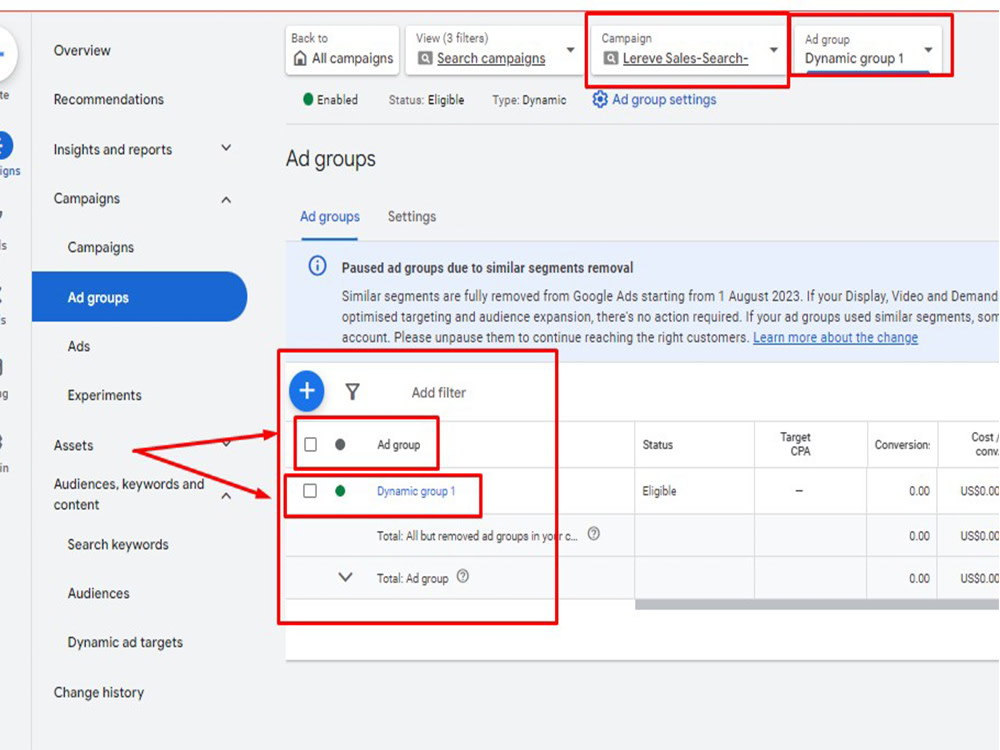
Task: Click the Status: Eligible label
Action: (x=427, y=100)
